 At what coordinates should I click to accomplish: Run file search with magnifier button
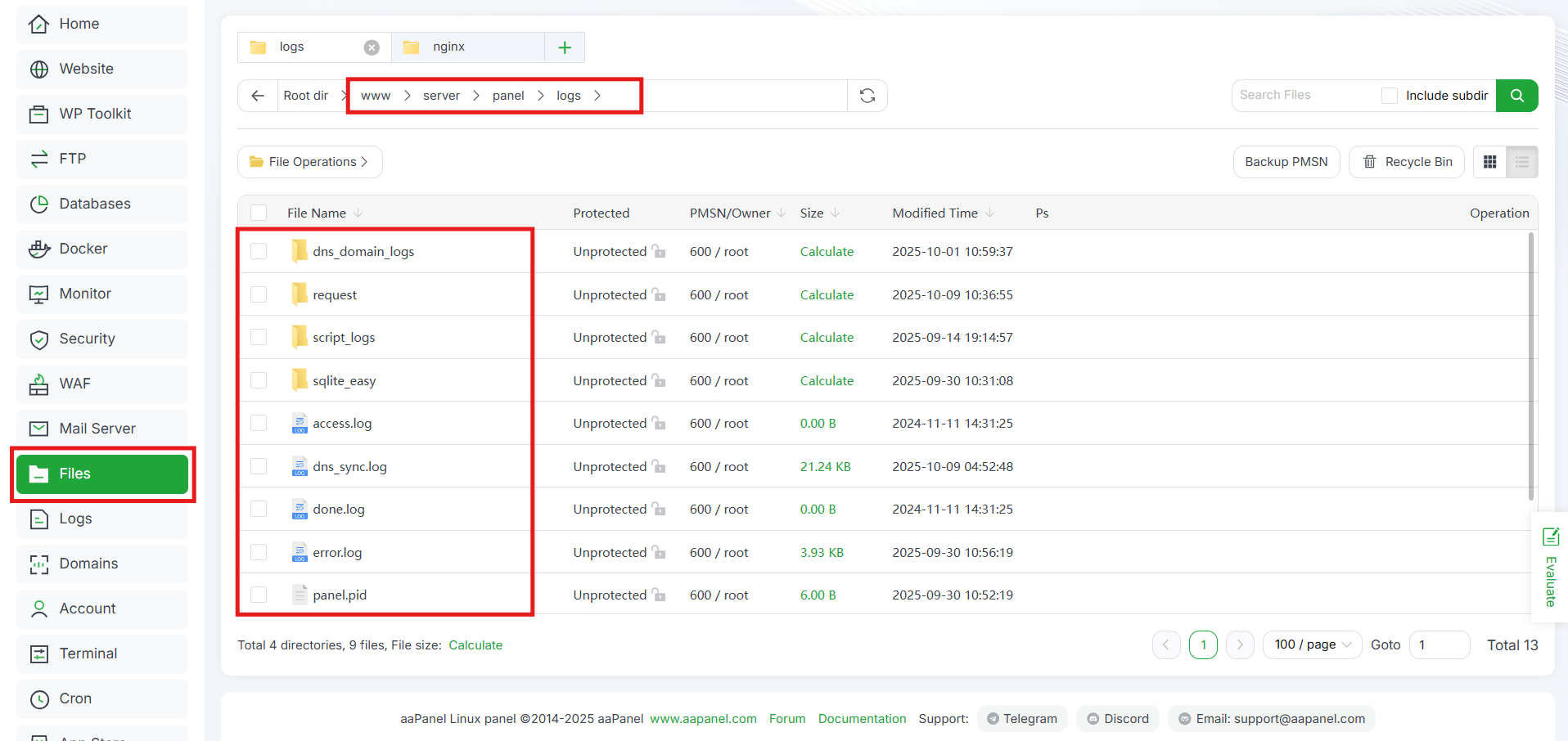1516,96
